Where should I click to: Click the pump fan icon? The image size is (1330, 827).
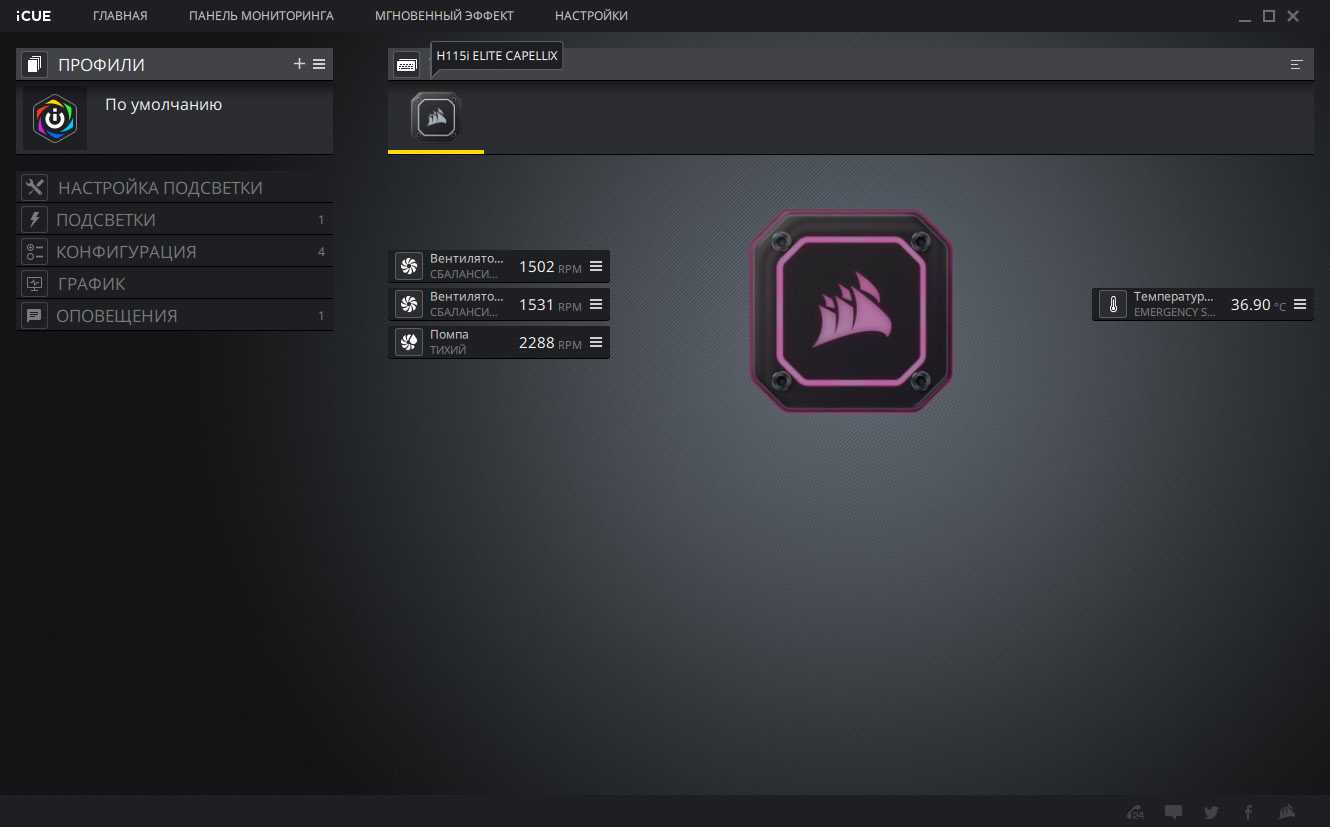pyautogui.click(x=408, y=342)
